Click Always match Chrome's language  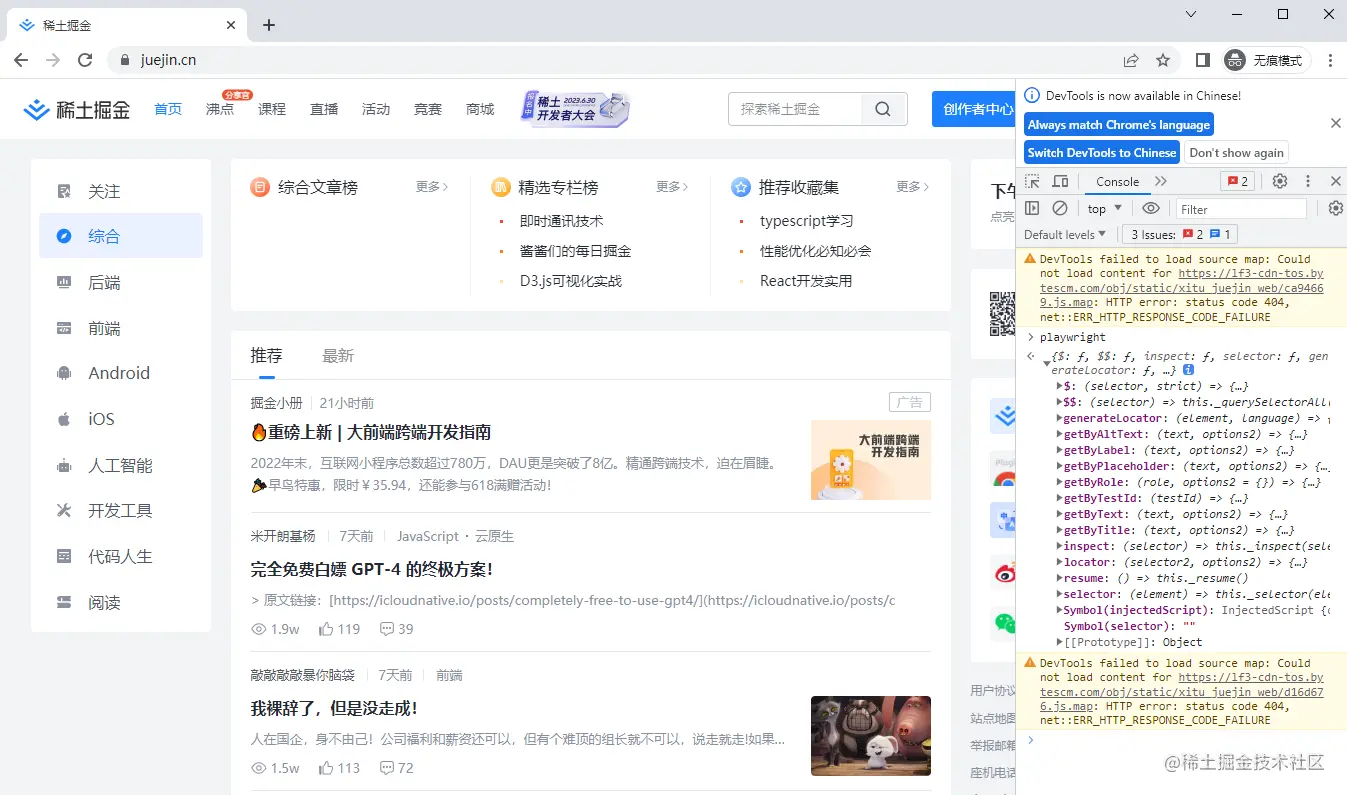[1119, 124]
